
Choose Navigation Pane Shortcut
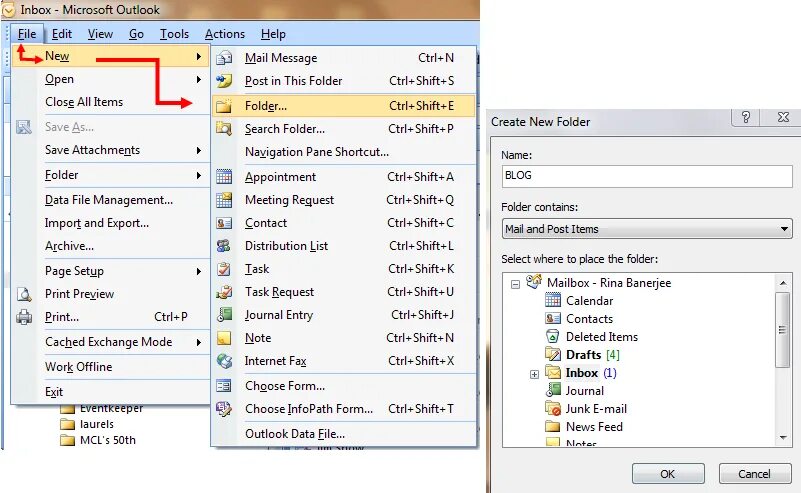pos(317,152)
